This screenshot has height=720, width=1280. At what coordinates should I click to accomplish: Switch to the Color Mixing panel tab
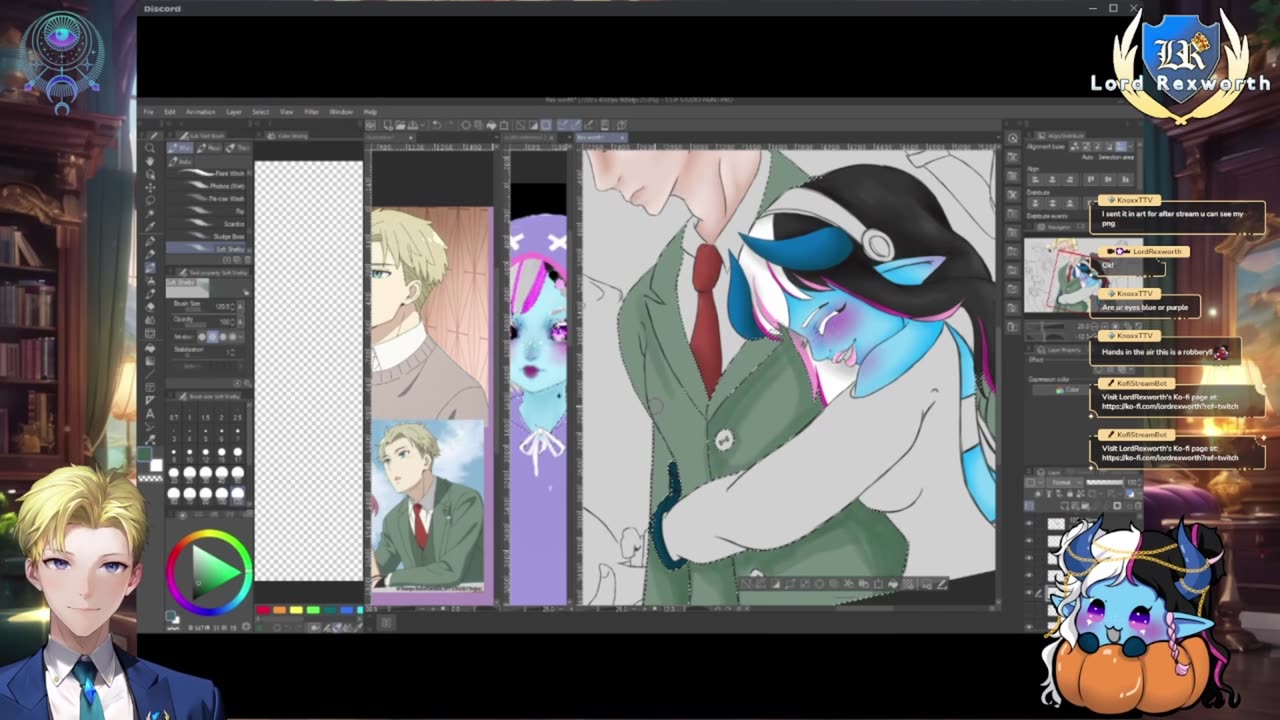click(288, 136)
